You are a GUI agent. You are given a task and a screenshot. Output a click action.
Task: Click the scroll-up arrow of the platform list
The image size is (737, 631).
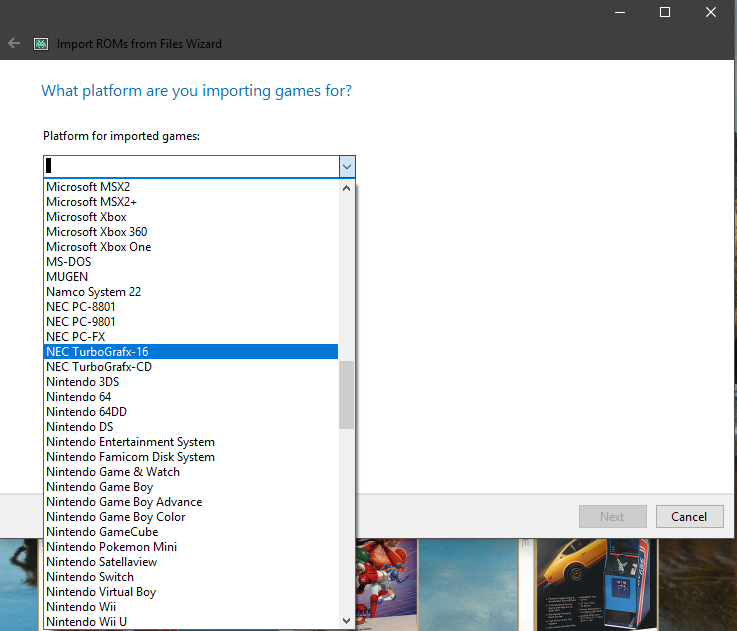346,188
